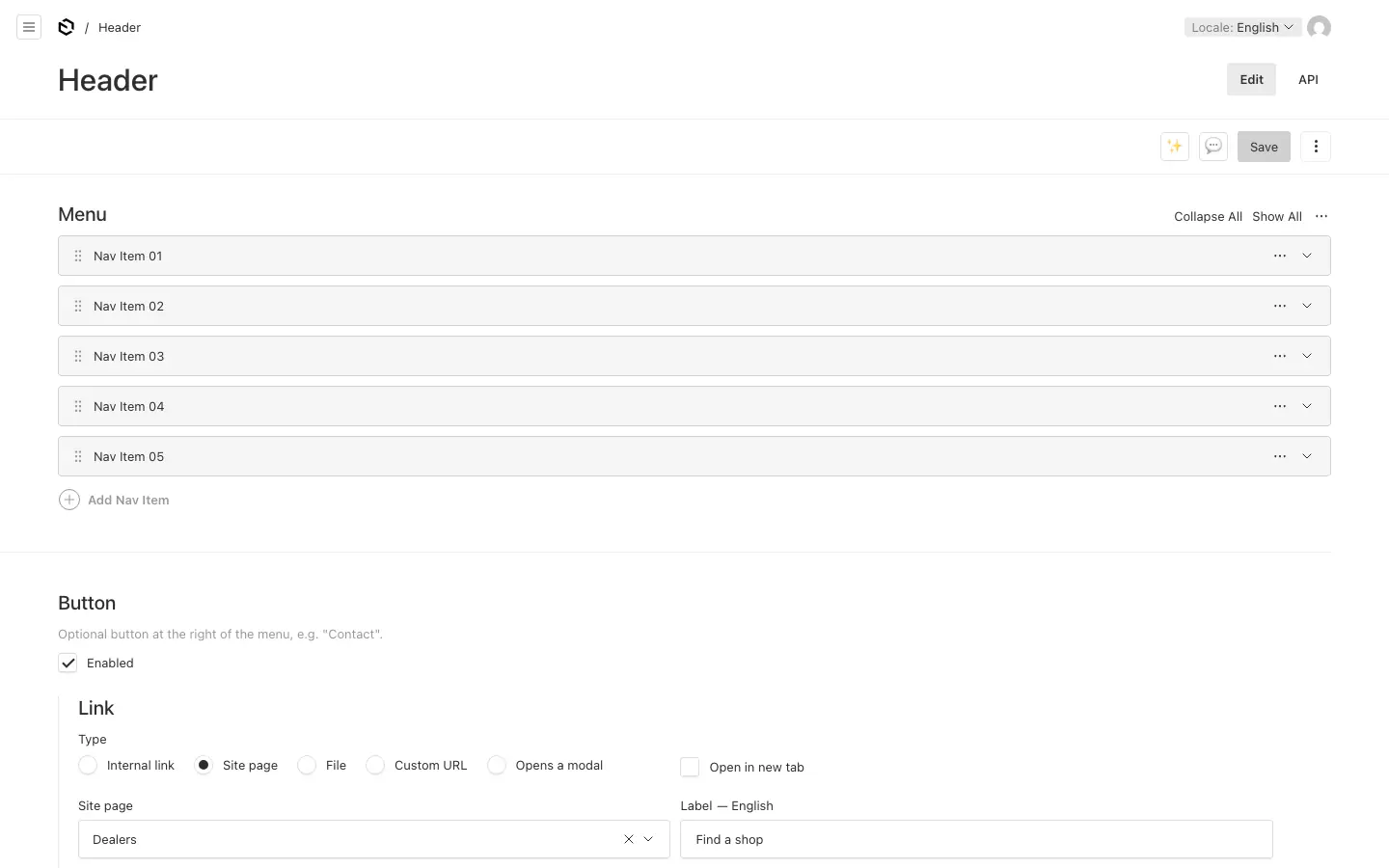The image size is (1389, 868).
Task: Expand Nav Item 01 chevron
Action: click(1307, 256)
